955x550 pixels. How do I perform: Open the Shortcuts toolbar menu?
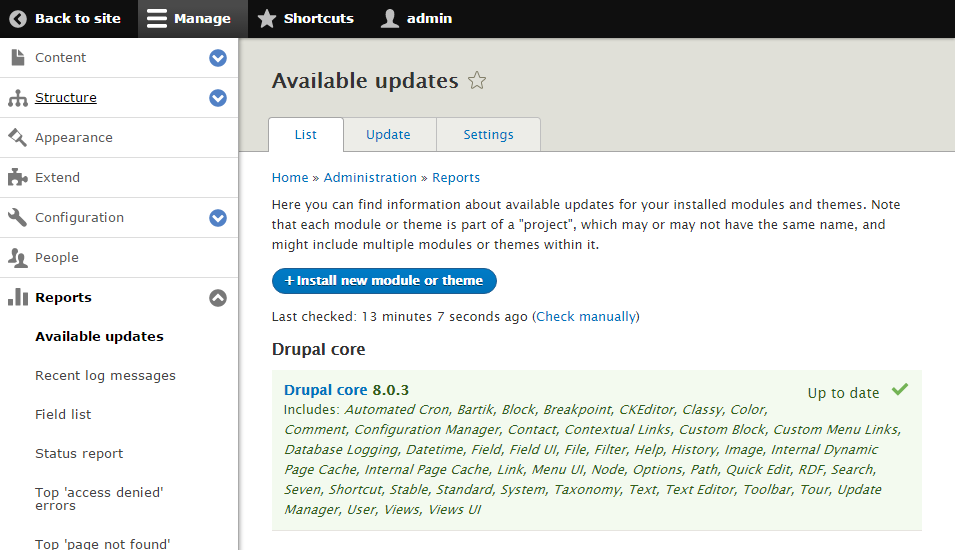point(305,19)
